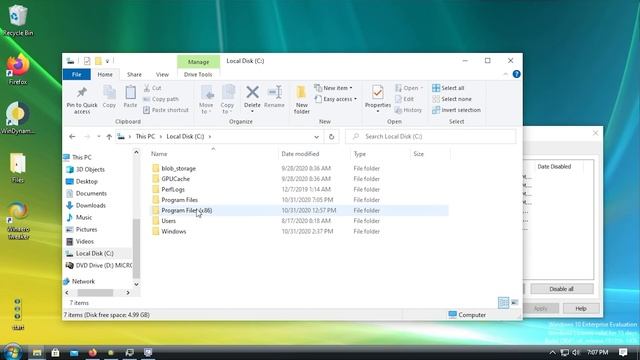Refresh the current folder view
This screenshot has width=640, height=360.
331,137
